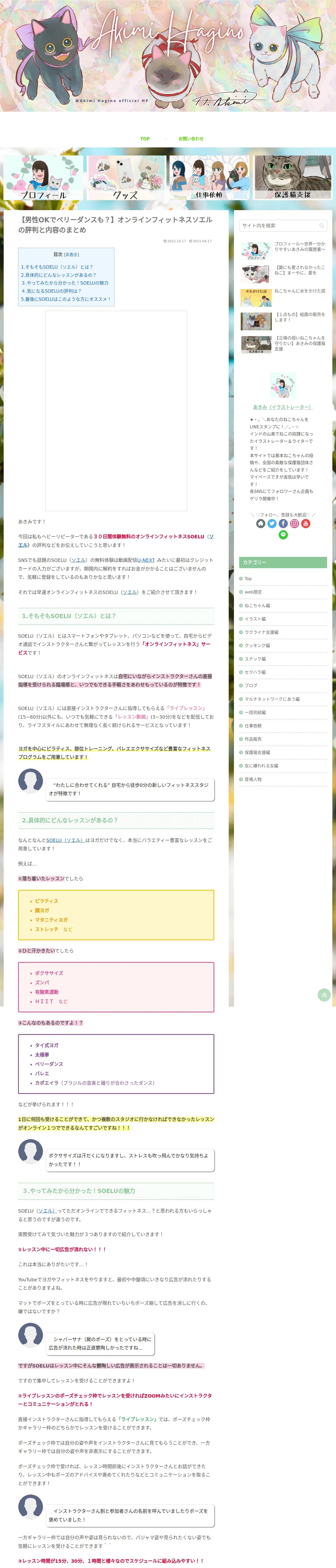Open the YouTube channel icon
The height and width of the screenshot is (1568, 336).
point(305,523)
